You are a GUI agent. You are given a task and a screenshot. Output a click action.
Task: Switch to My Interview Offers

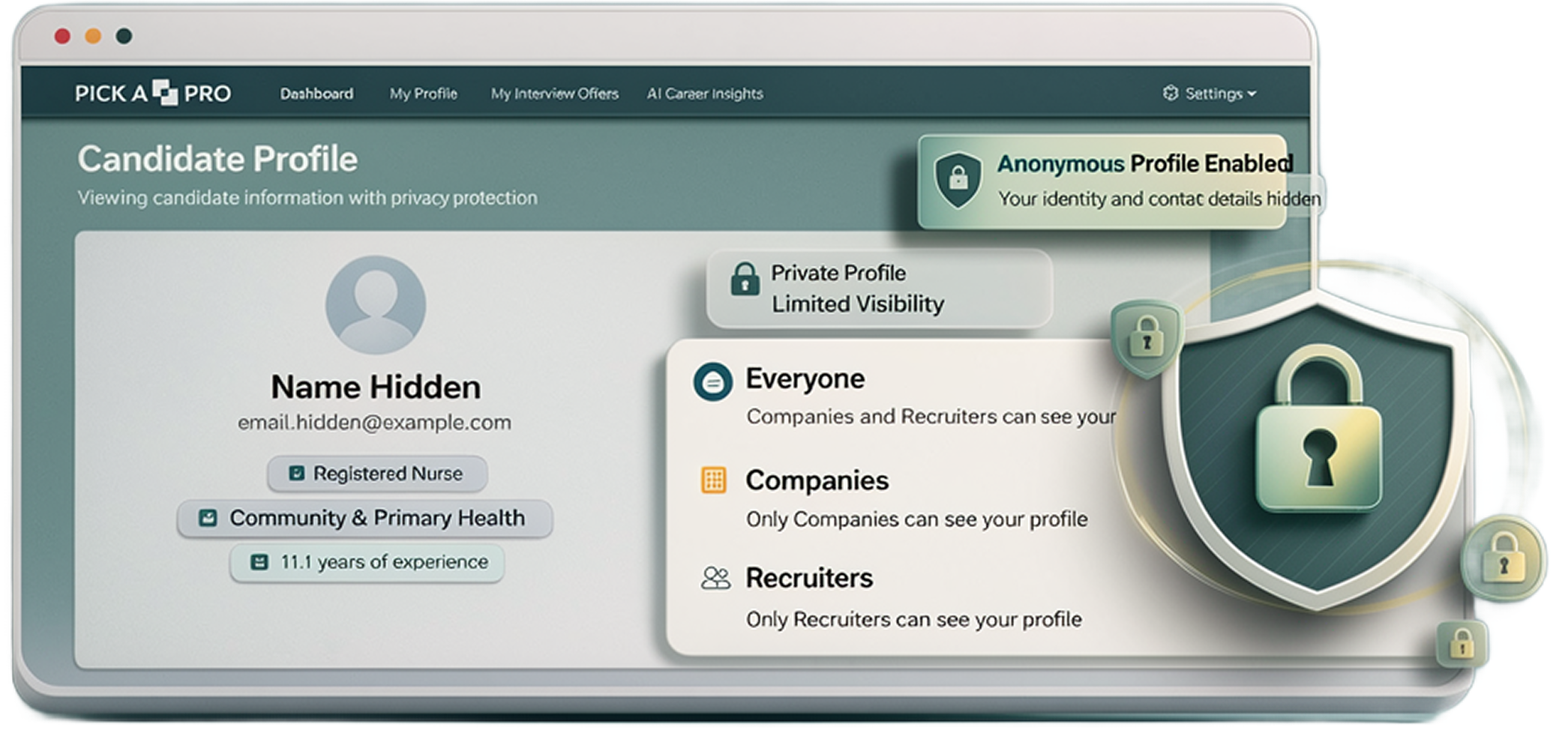pyautogui.click(x=555, y=94)
